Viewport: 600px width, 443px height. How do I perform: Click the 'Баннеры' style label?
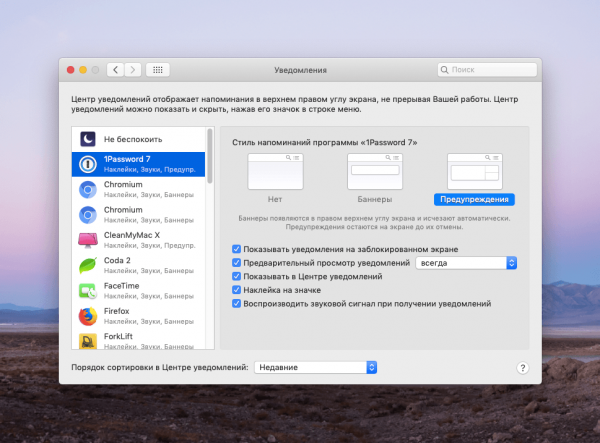375,199
